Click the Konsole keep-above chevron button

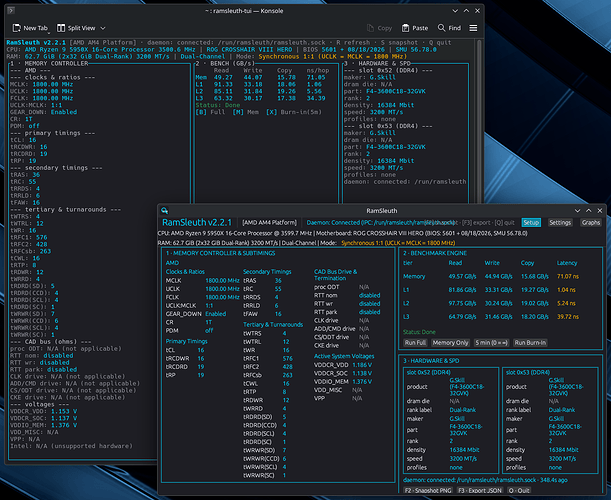(x=455, y=11)
